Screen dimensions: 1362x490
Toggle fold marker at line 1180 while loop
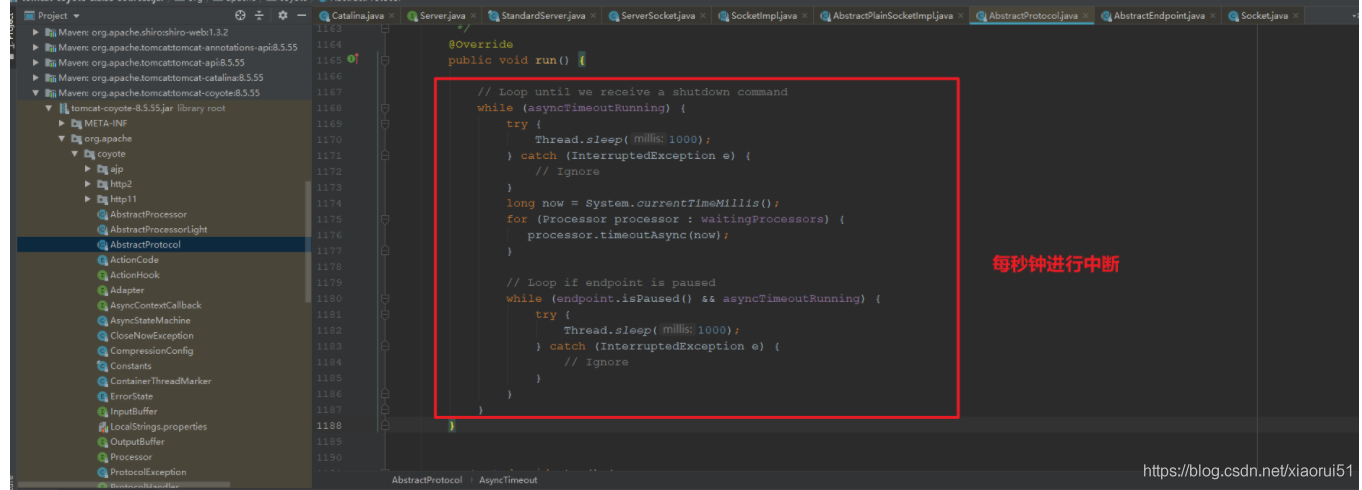(385, 299)
